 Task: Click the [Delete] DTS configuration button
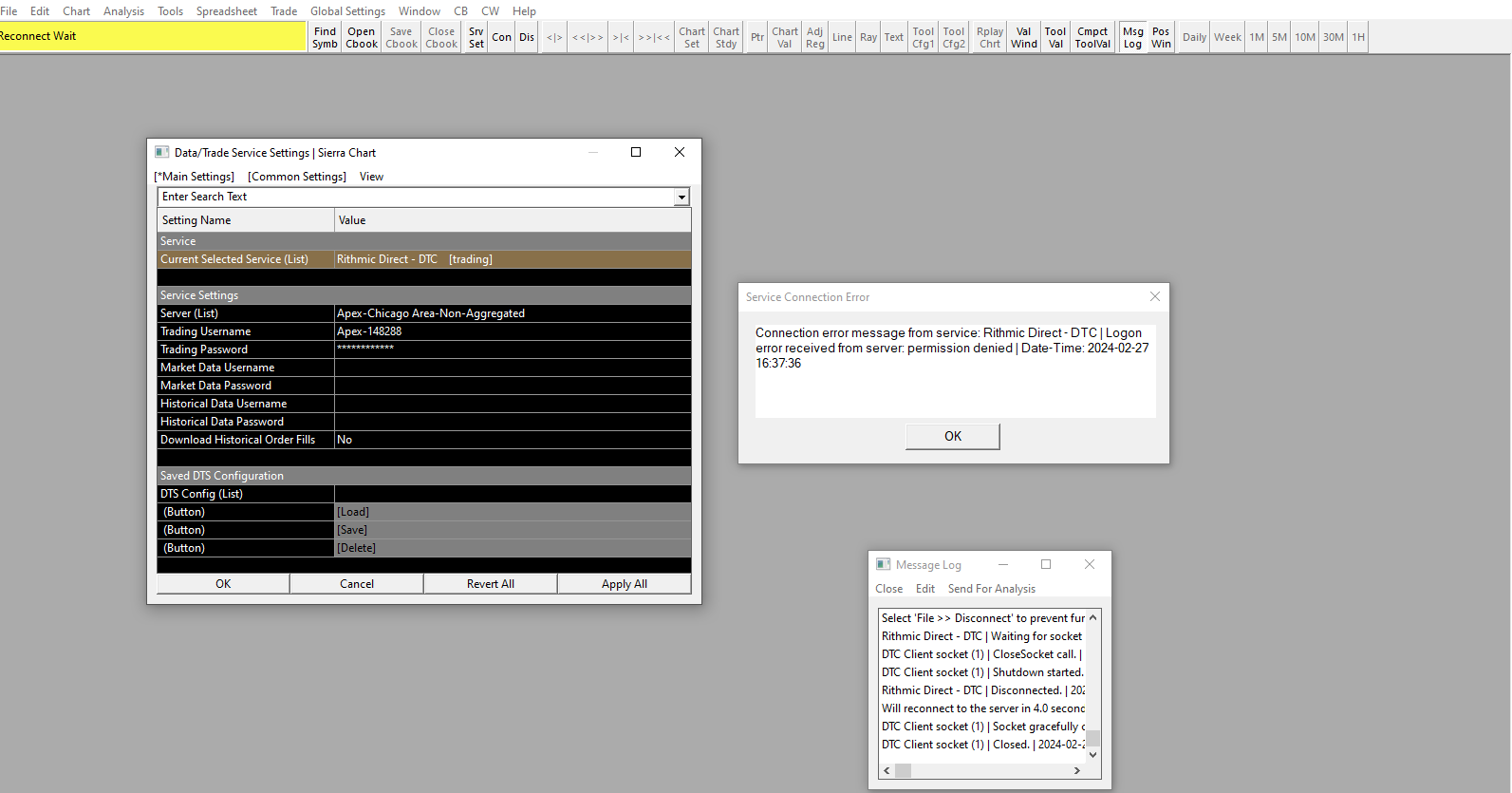coord(513,548)
